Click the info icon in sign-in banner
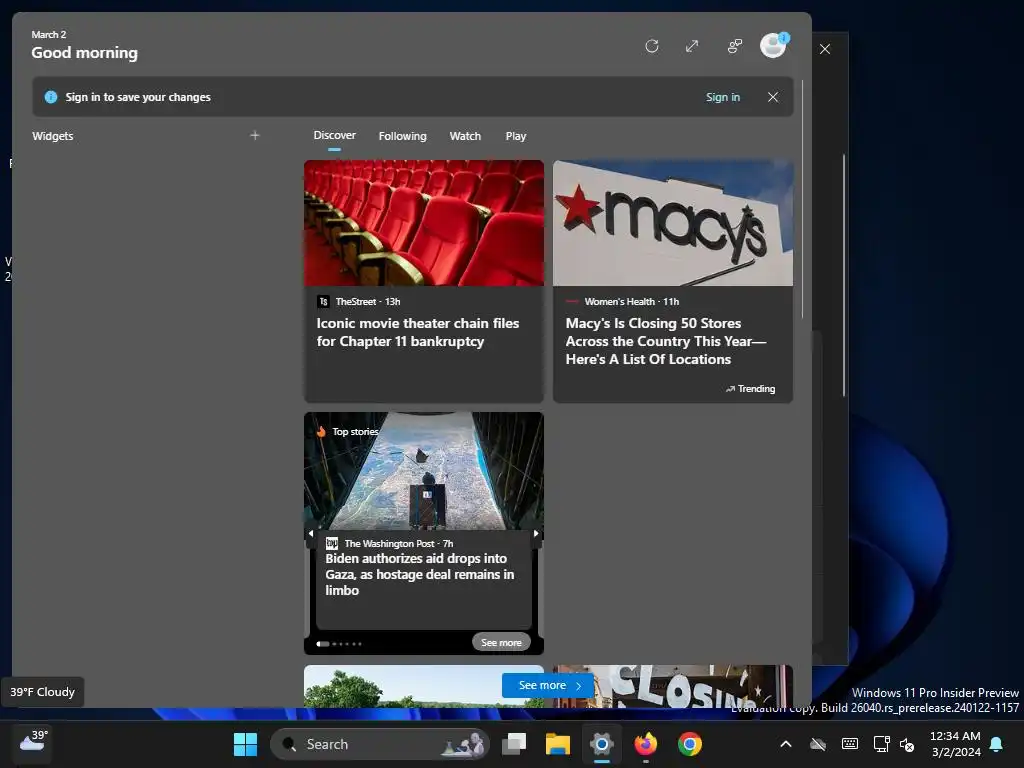This screenshot has width=1024, height=768. 50,97
